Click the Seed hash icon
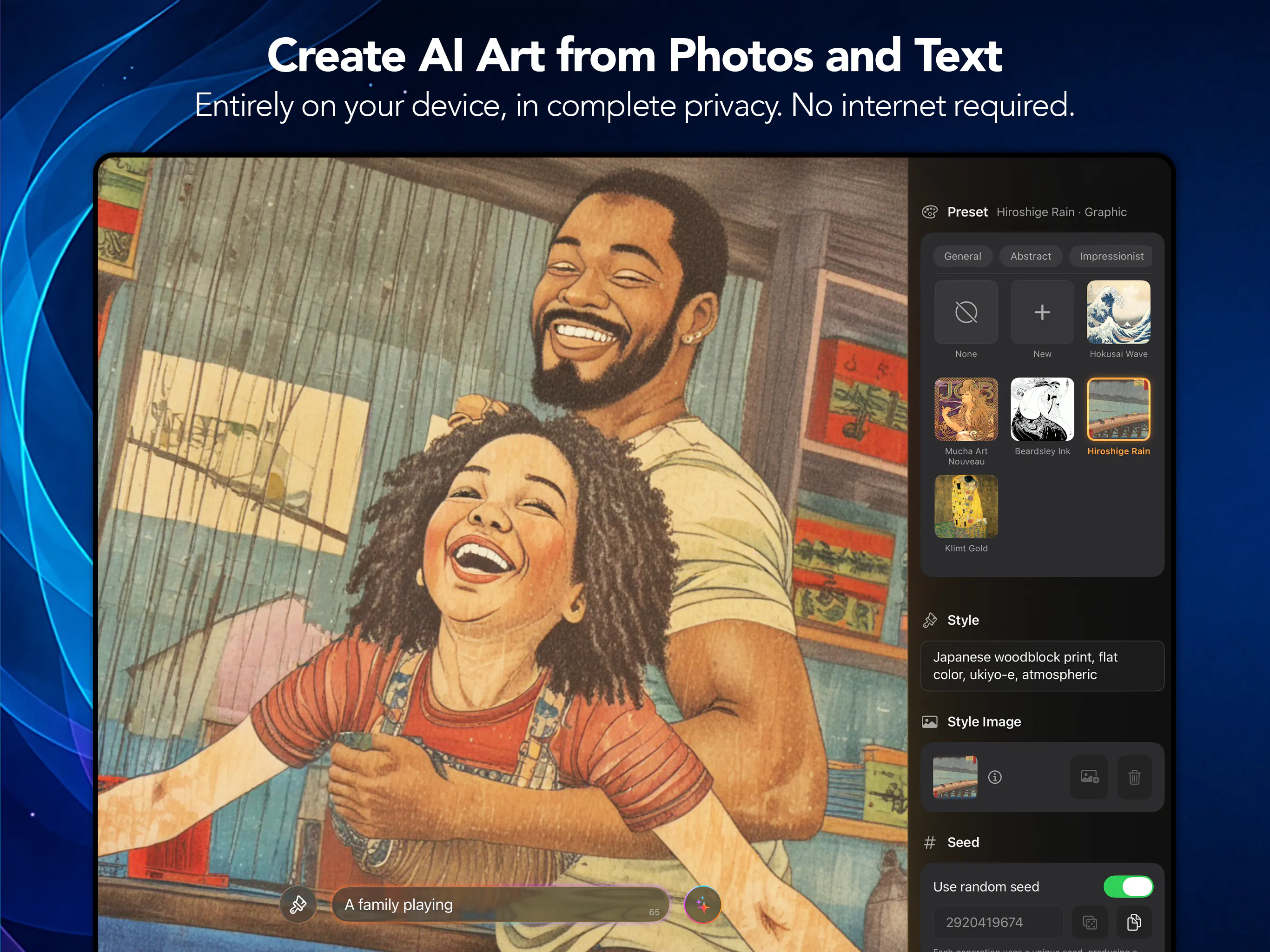This screenshot has width=1270, height=952. (930, 842)
